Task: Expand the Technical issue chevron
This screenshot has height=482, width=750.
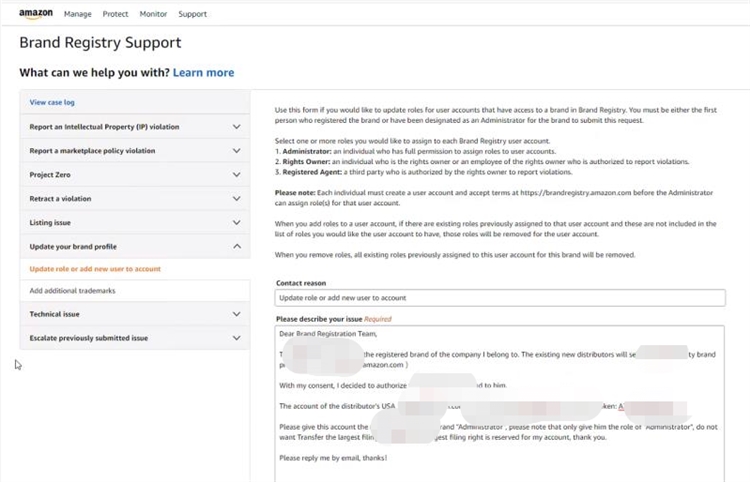Action: coord(236,314)
